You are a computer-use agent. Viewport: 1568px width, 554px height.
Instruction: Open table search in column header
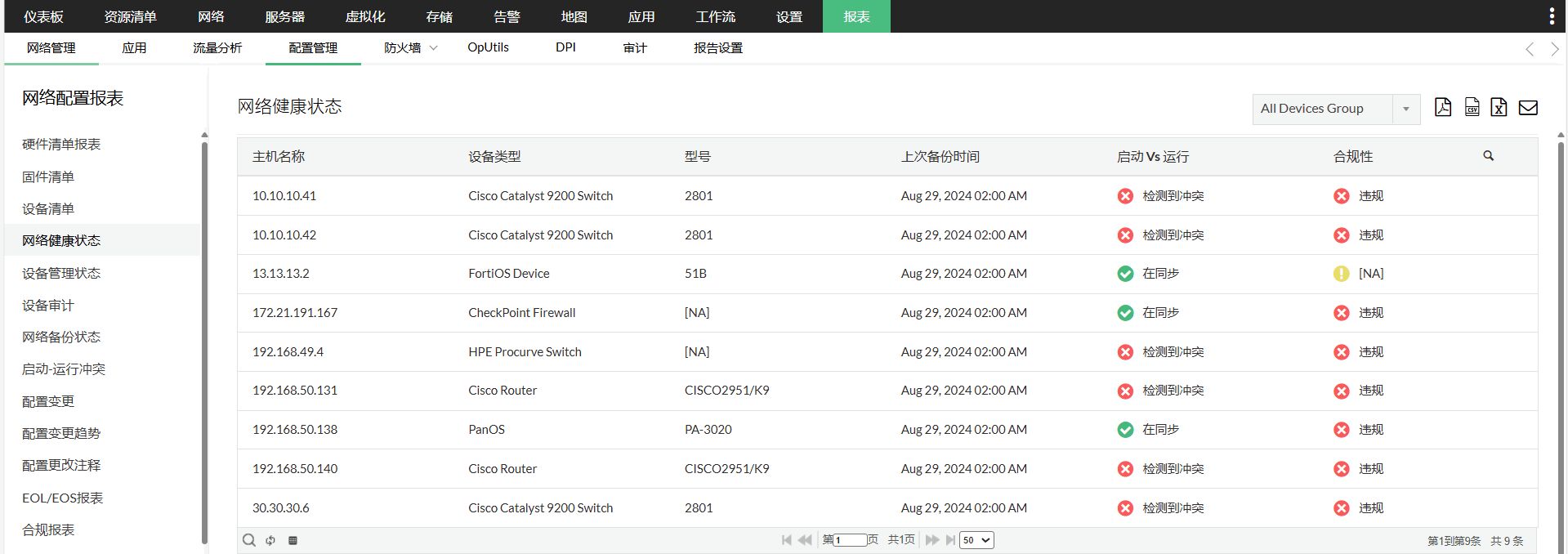coord(1488,155)
